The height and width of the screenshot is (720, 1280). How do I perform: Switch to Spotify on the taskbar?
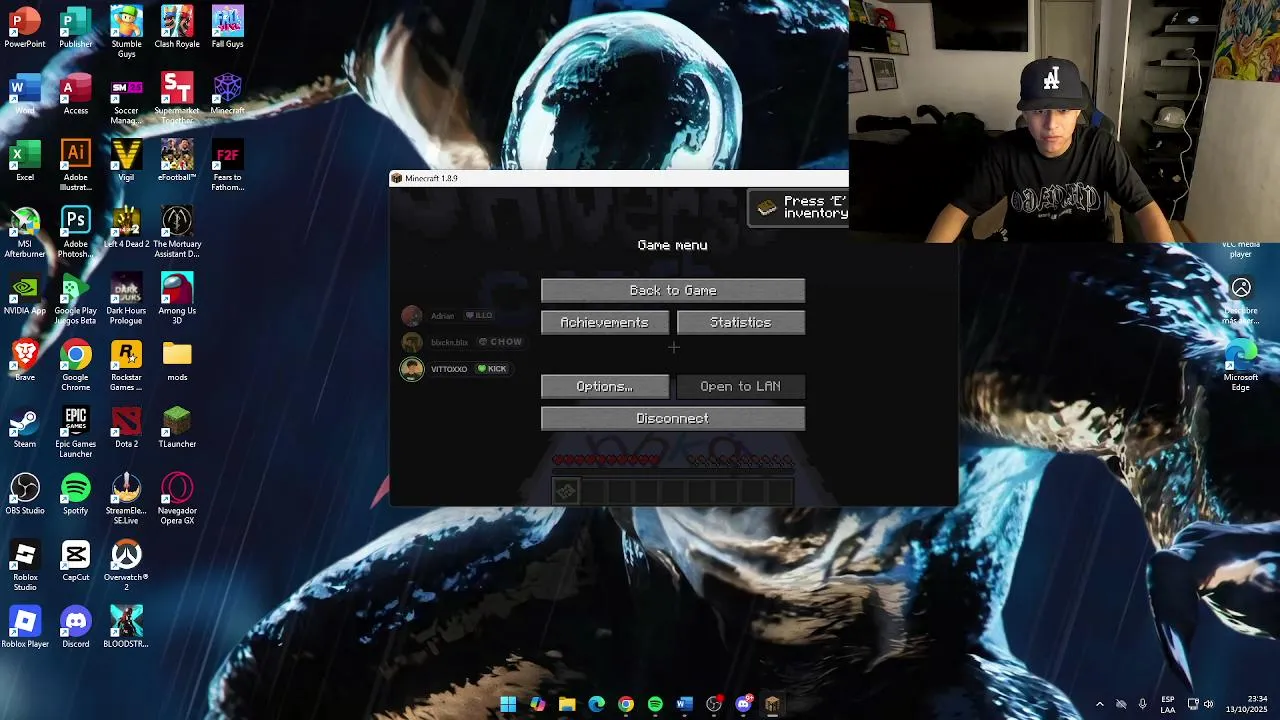(655, 704)
